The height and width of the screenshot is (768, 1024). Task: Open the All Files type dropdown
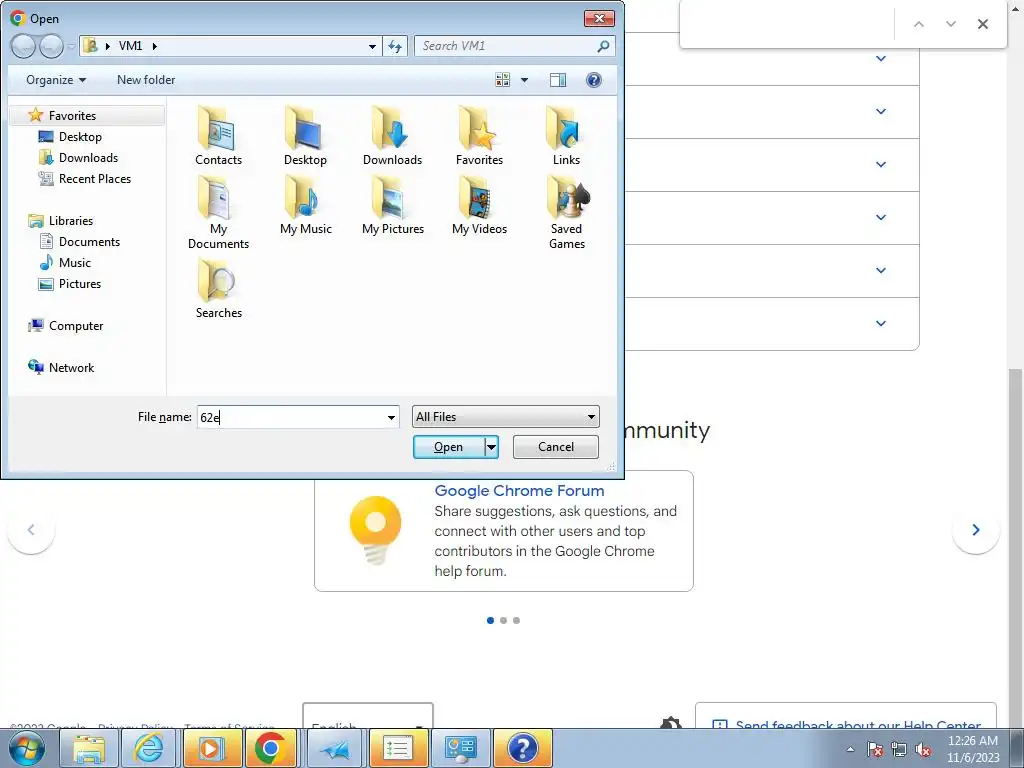(x=505, y=417)
